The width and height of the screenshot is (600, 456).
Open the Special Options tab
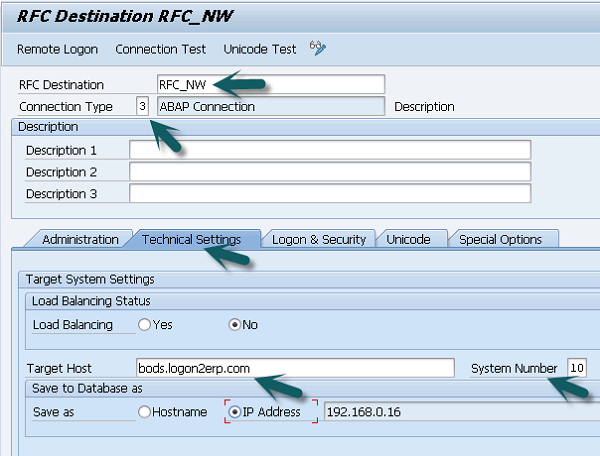[500, 239]
